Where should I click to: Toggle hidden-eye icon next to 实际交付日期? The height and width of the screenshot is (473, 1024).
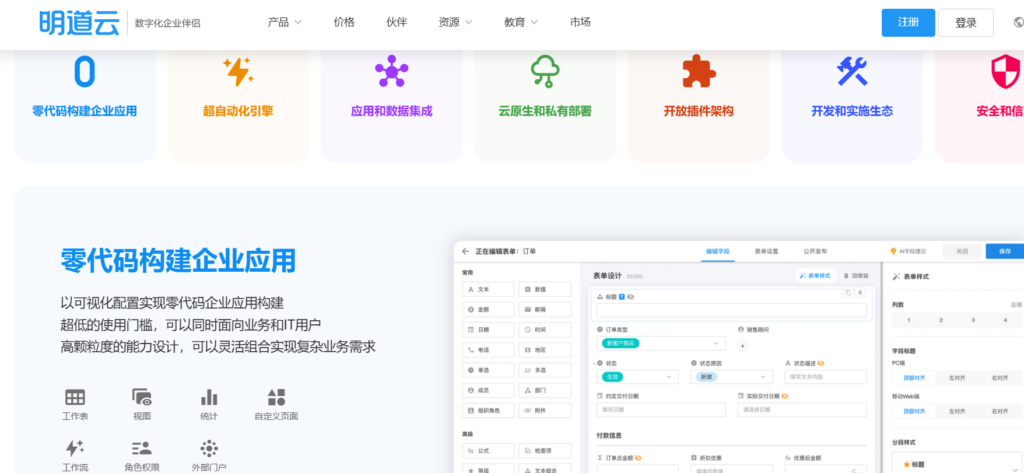[784, 396]
